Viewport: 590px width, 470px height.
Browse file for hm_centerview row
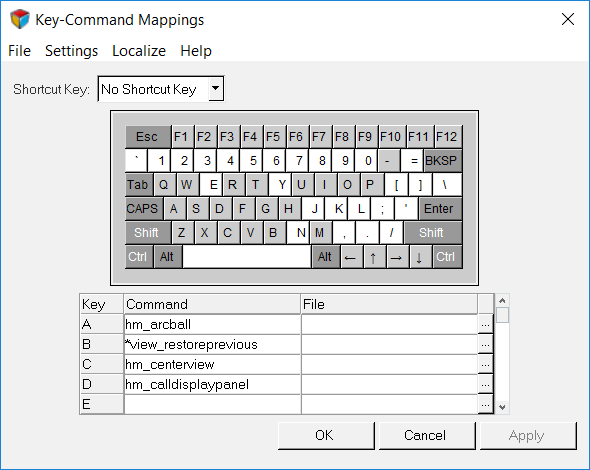[x=485, y=364]
